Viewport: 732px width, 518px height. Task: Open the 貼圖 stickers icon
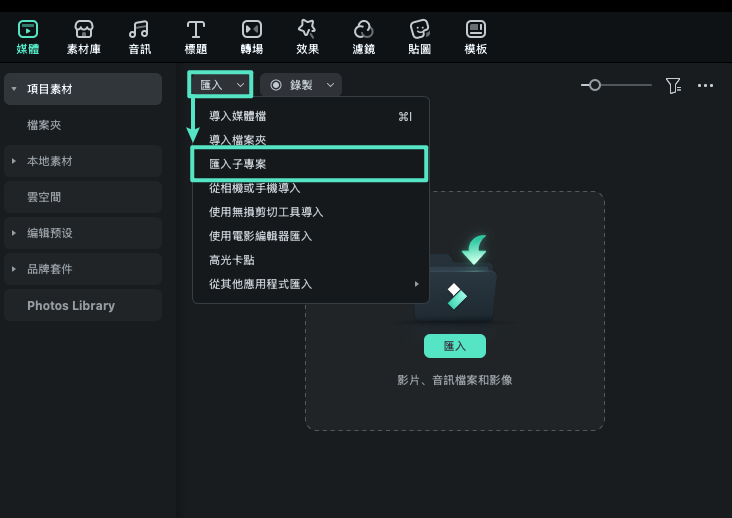[419, 29]
